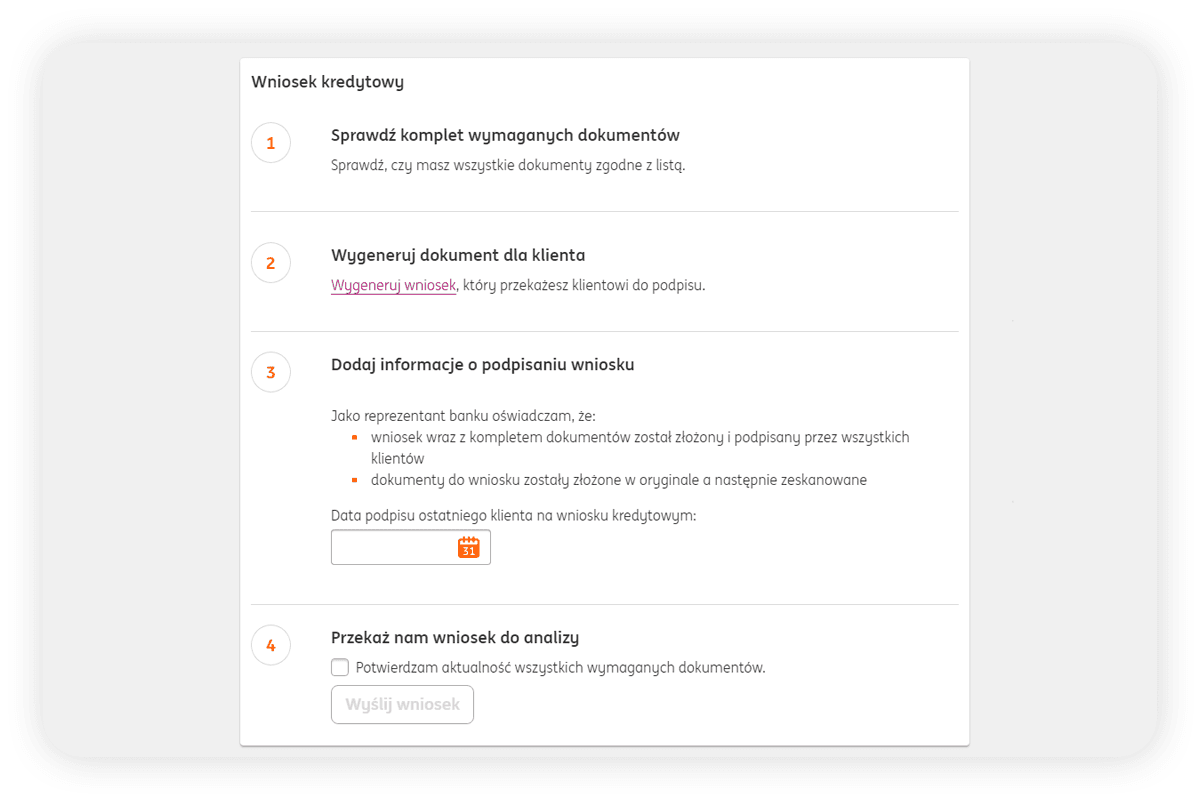Click heading 'Dodaj informacje o podpisaniu wniosku'
Screen dimensions: 1200x800
point(482,364)
